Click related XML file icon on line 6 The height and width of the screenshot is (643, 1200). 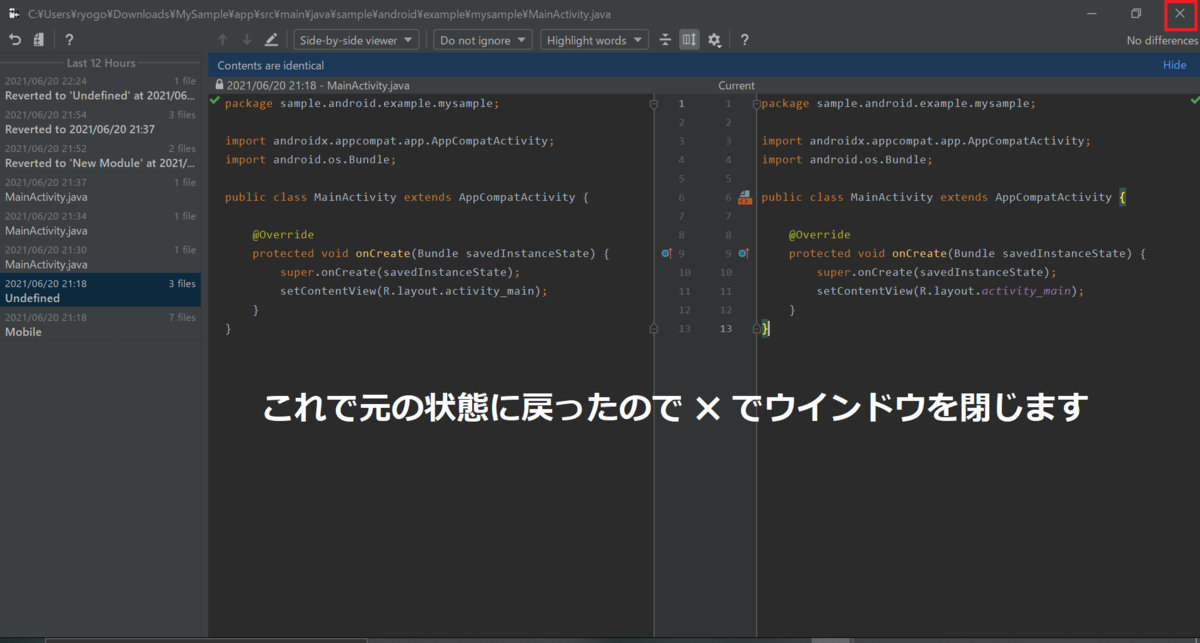(744, 198)
